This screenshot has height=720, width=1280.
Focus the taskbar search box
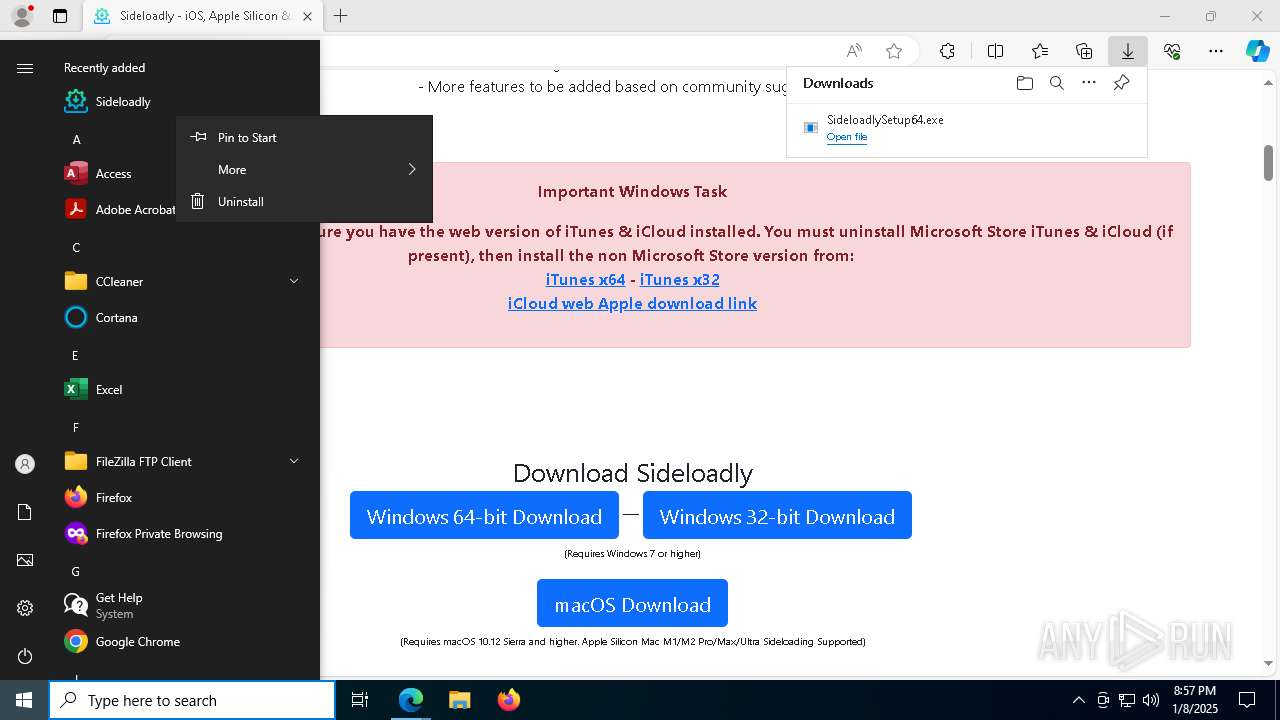pyautogui.click(x=192, y=700)
